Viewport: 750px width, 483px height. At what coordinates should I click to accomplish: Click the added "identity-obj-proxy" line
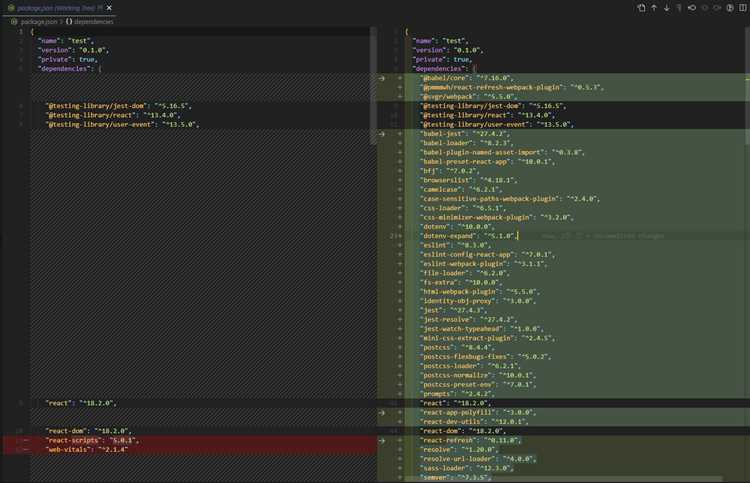478,301
